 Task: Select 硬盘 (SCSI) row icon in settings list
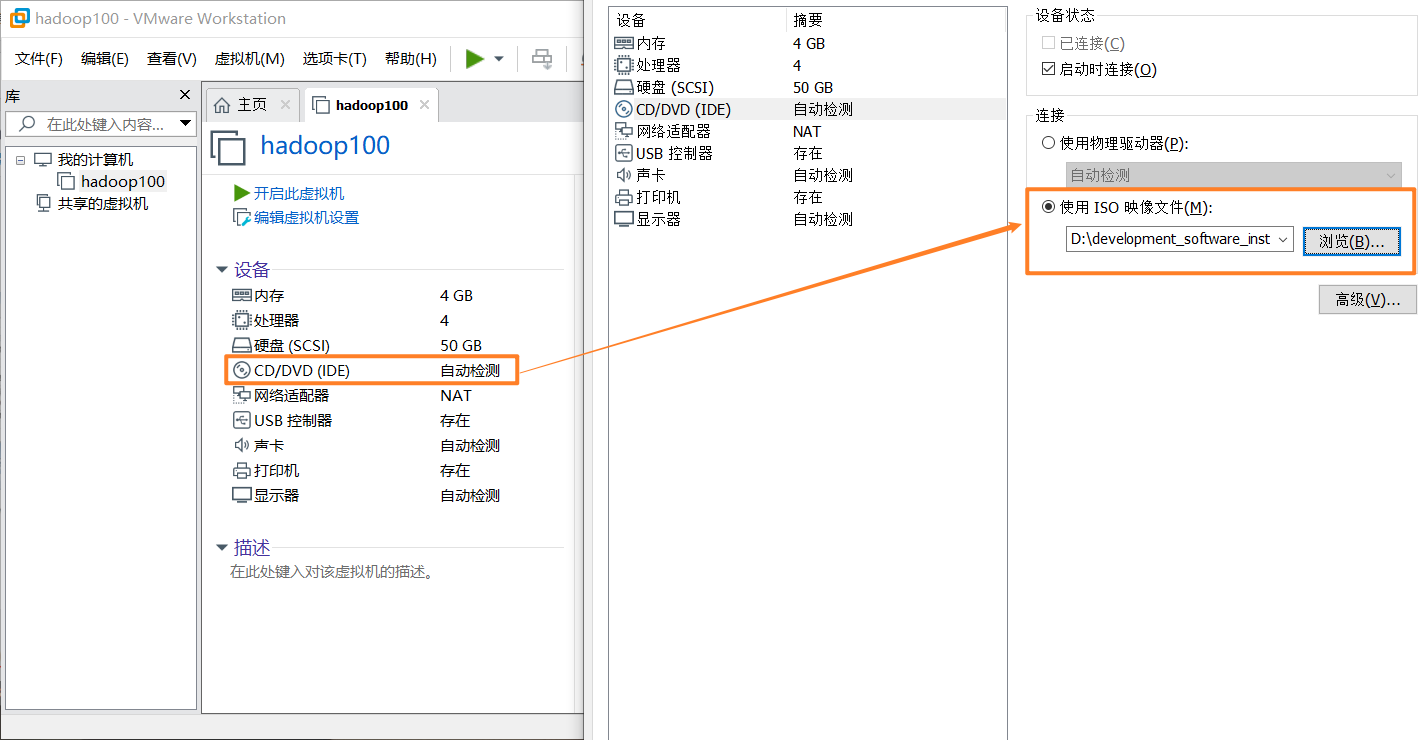[623, 87]
